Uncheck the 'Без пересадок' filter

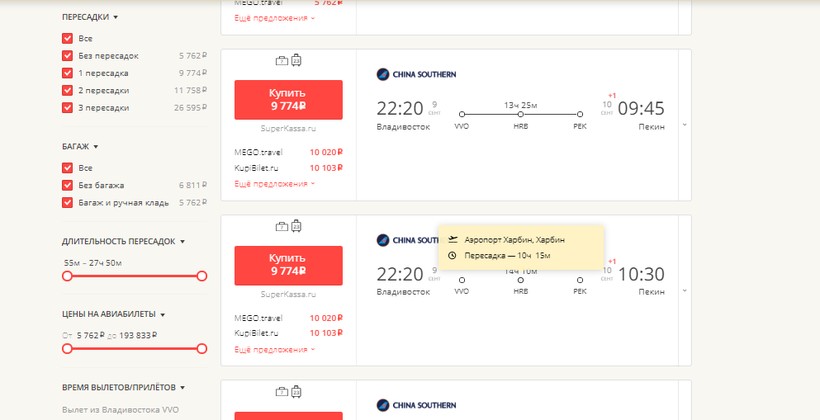click(x=68, y=56)
